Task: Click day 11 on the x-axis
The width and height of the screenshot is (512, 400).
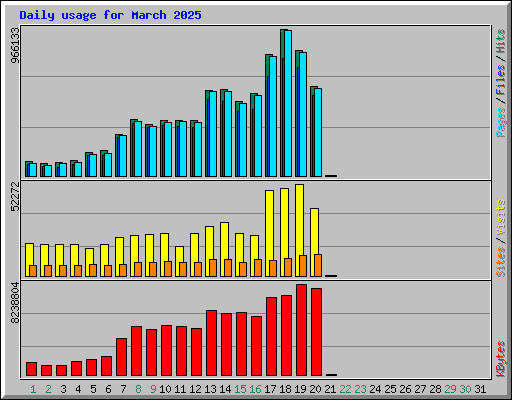Action: click(180, 389)
